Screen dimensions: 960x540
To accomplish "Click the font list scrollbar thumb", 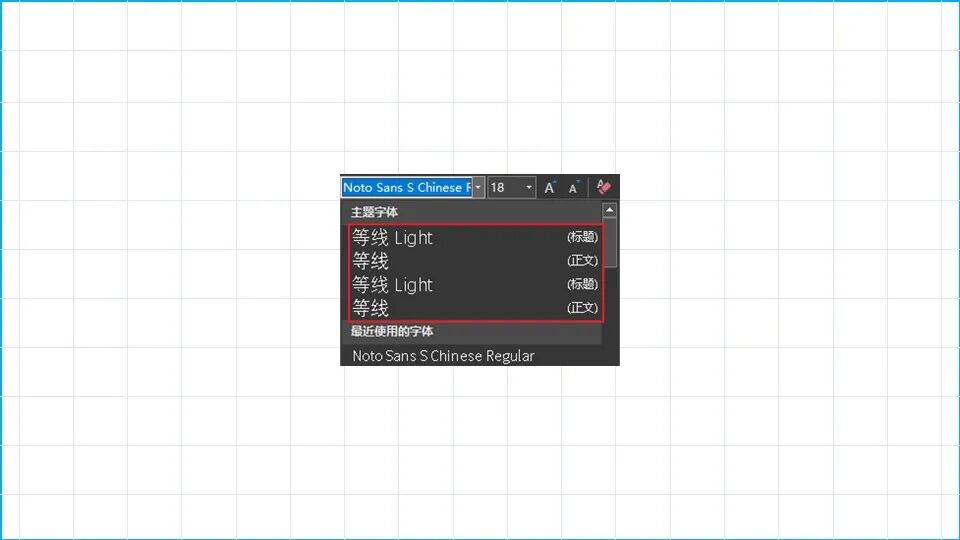I will point(610,243).
